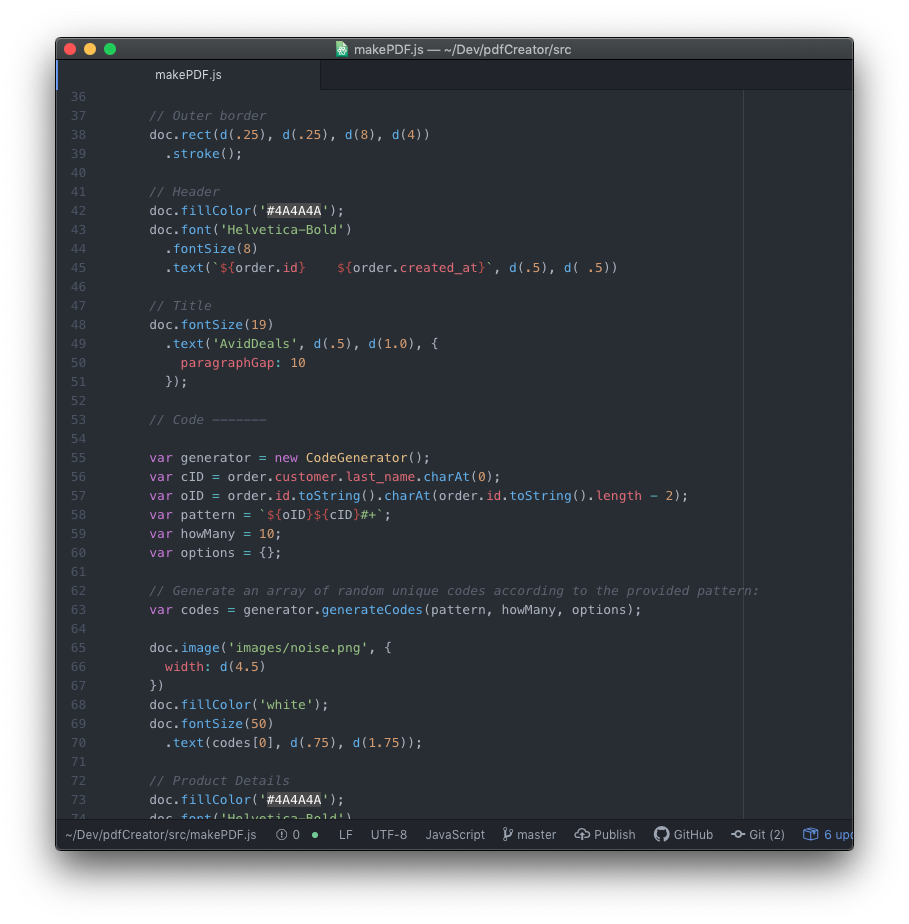Change line ending via LF selector
This screenshot has width=909, height=924.
346,834
